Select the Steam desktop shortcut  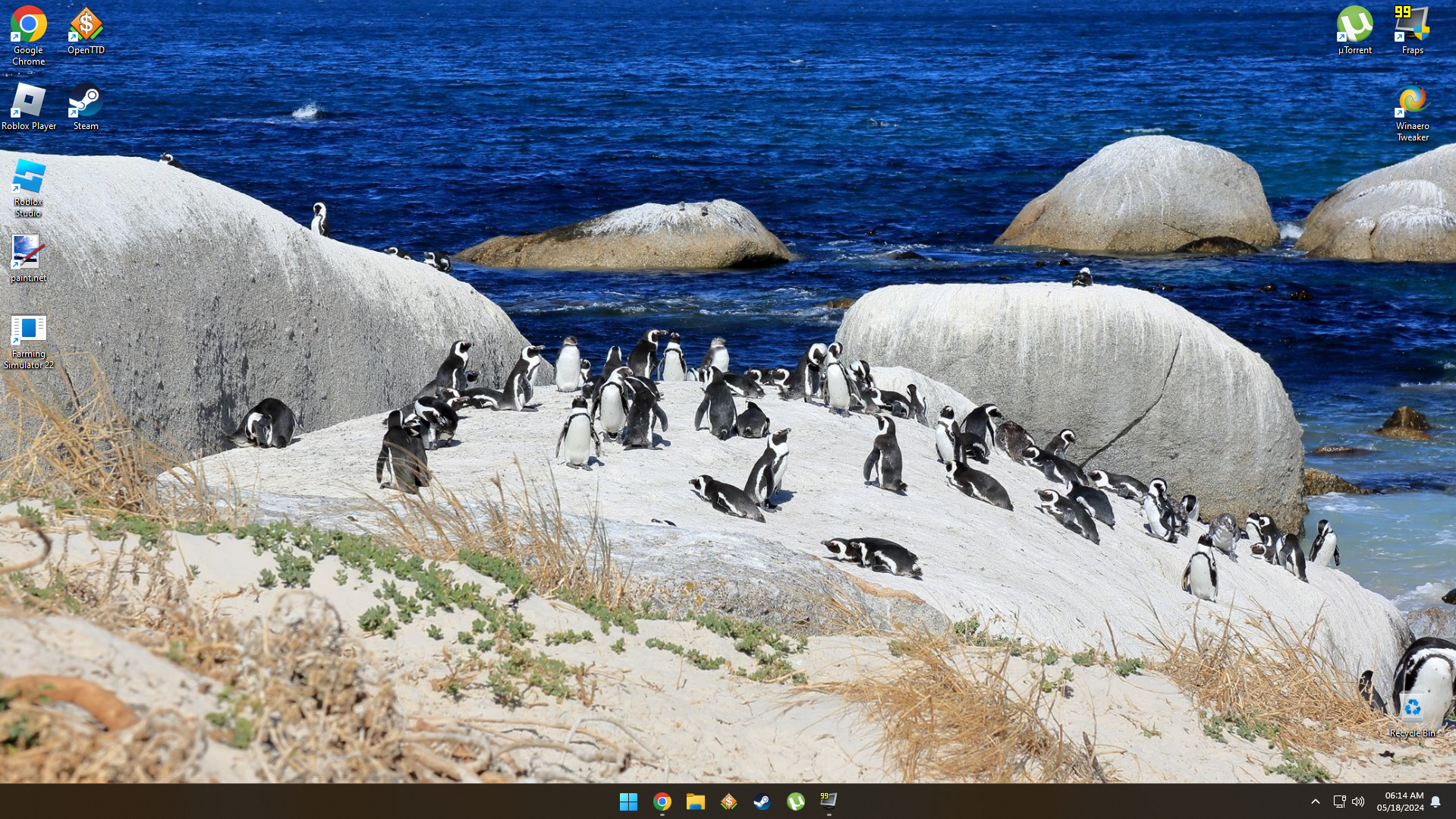point(86,107)
